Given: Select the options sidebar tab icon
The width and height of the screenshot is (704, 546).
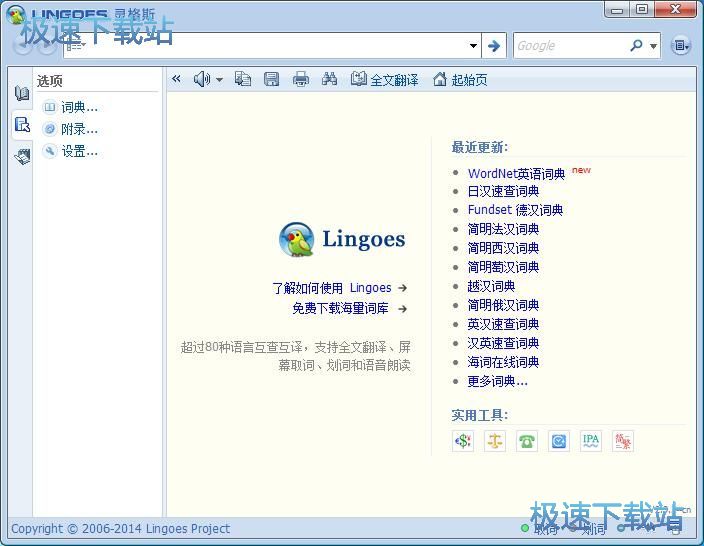Looking at the screenshot, I should tap(22, 124).
